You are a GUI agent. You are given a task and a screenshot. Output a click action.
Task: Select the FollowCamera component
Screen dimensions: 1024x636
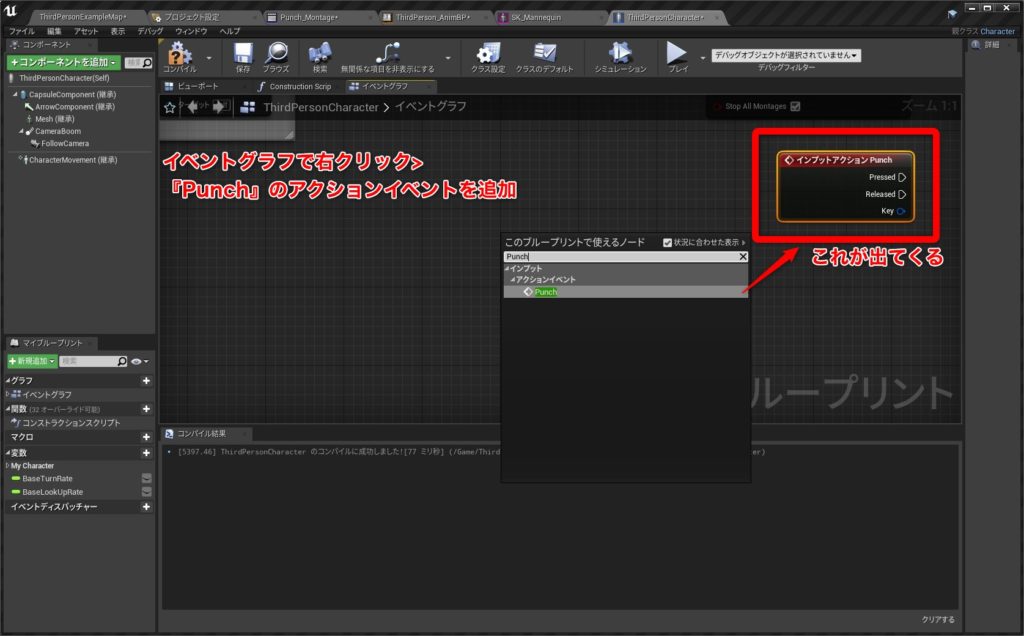[x=65, y=144]
